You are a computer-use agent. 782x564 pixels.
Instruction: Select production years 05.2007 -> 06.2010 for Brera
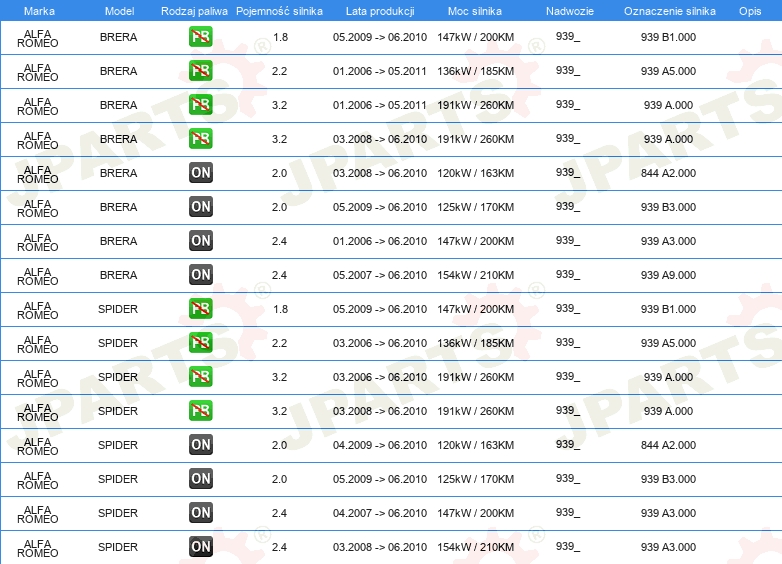[x=380, y=275]
